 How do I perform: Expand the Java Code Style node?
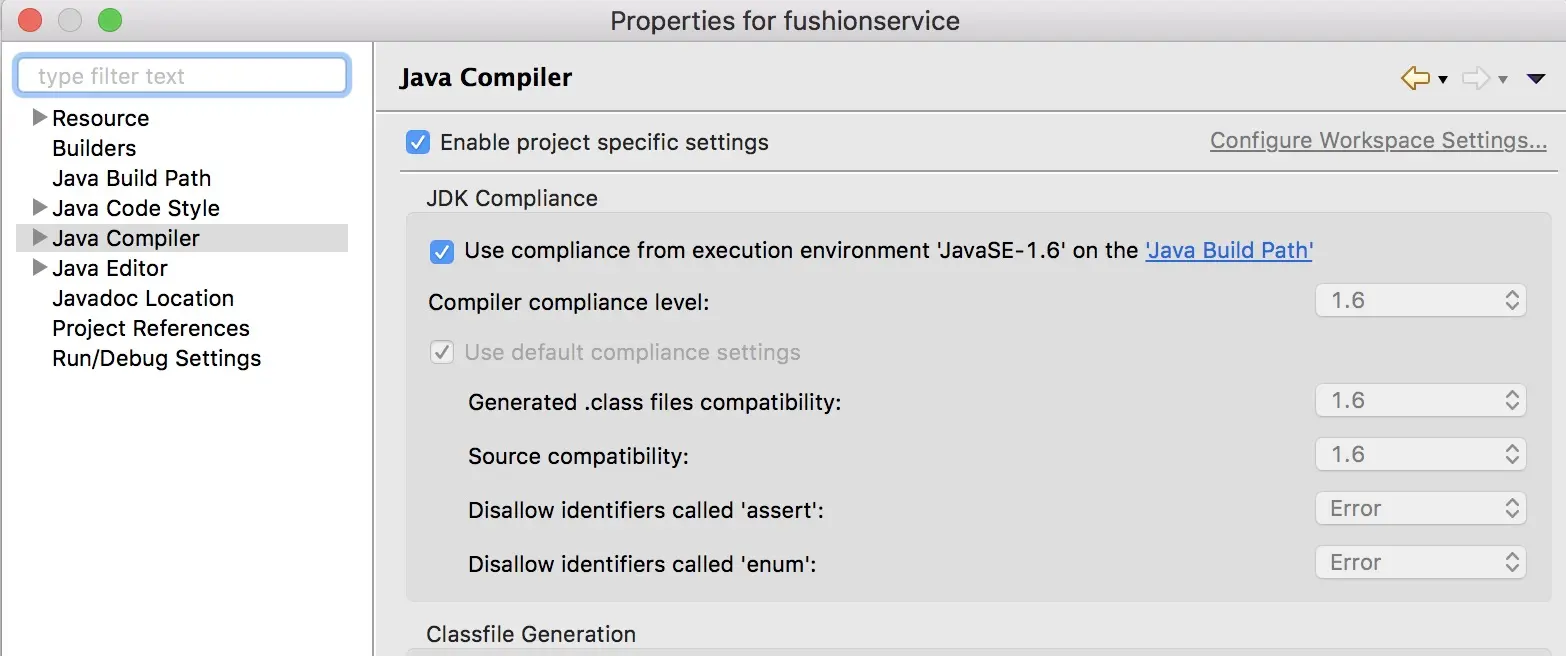tap(40, 207)
